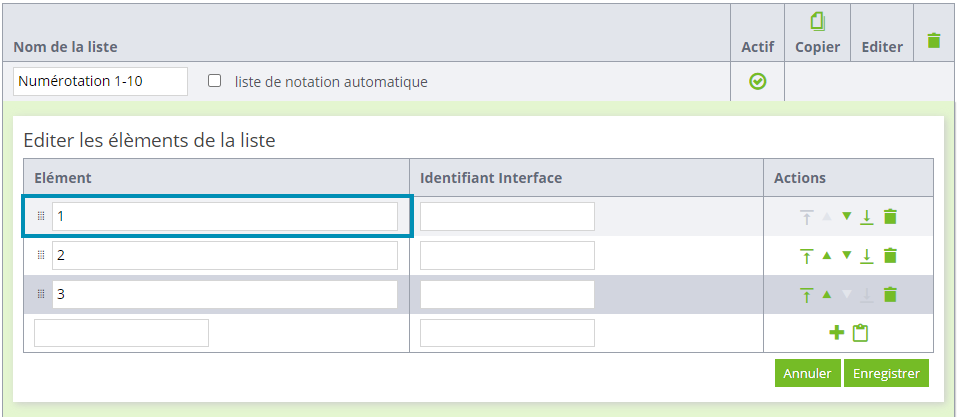958x418 pixels.
Task: Click the clipboard paste icon
Action: pyautogui.click(x=860, y=333)
